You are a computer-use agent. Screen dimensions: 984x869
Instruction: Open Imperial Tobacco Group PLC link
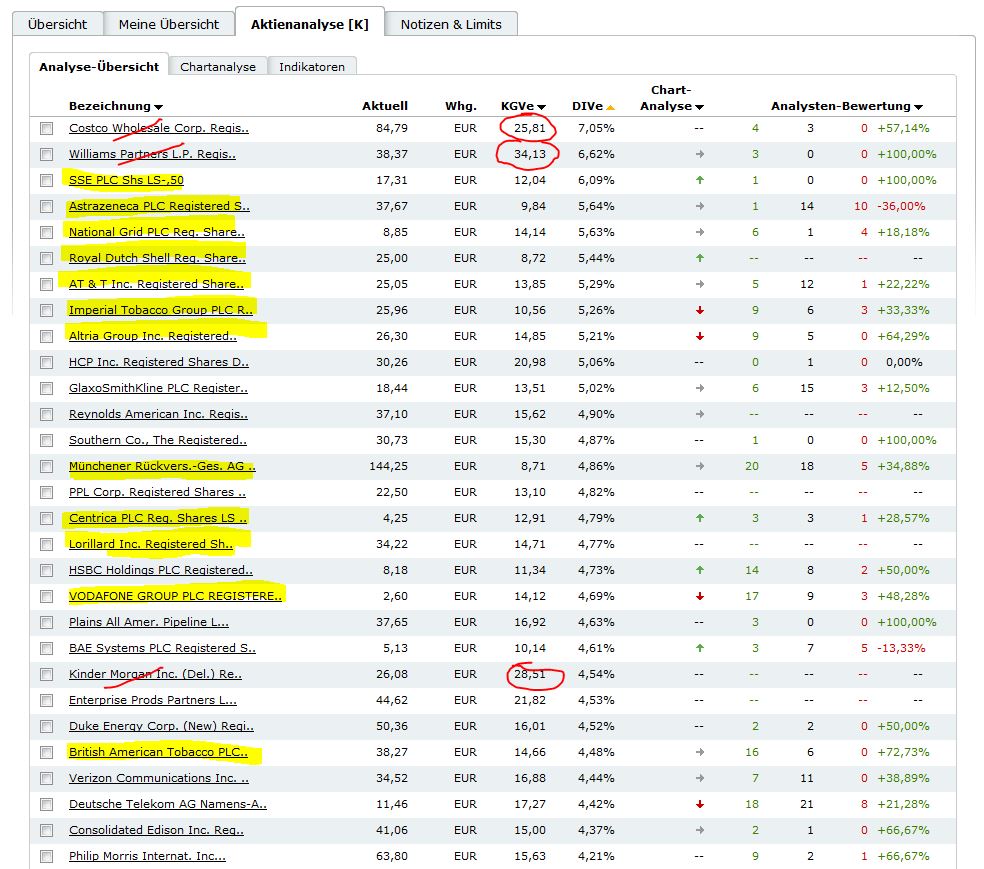click(161, 310)
